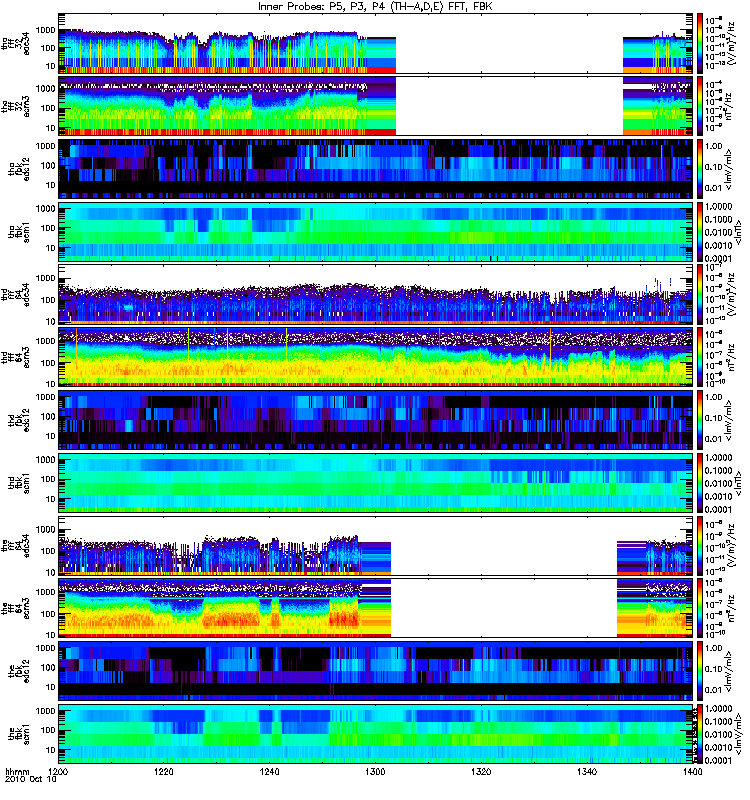Viewport: 750px width, 800px height.
Task: Click the "thd fff 64 edc34" y-axis title
Action: [x=15, y=294]
